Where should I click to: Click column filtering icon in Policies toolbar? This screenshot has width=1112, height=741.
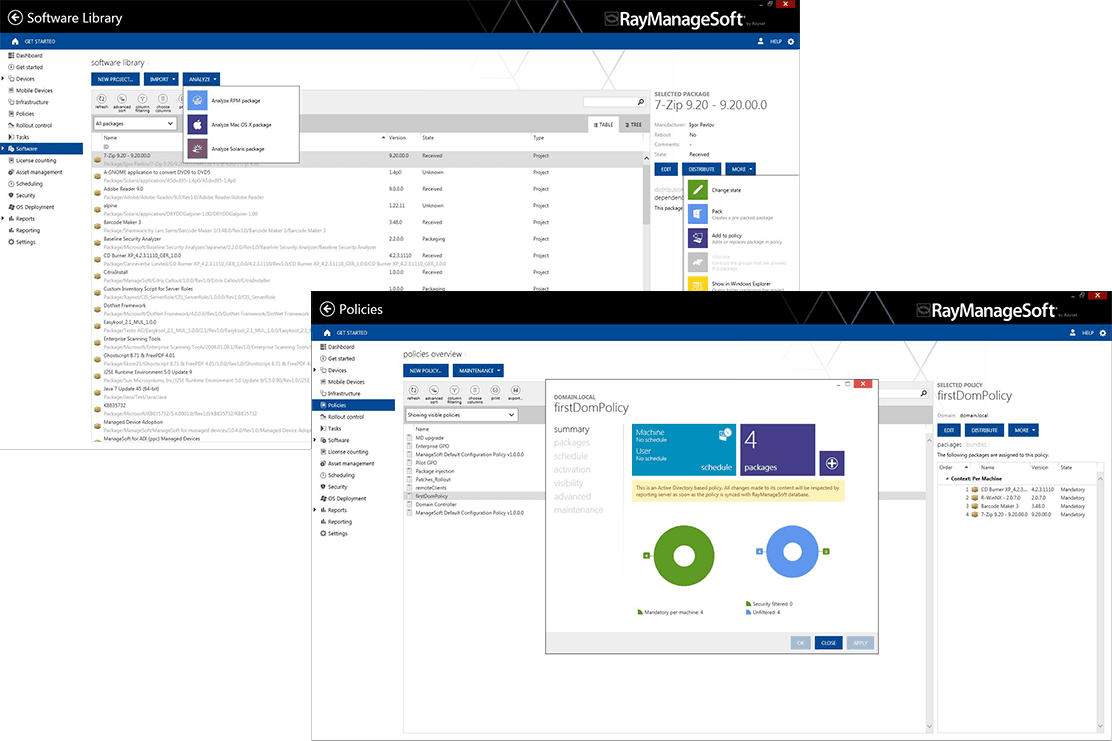pyautogui.click(x=455, y=391)
